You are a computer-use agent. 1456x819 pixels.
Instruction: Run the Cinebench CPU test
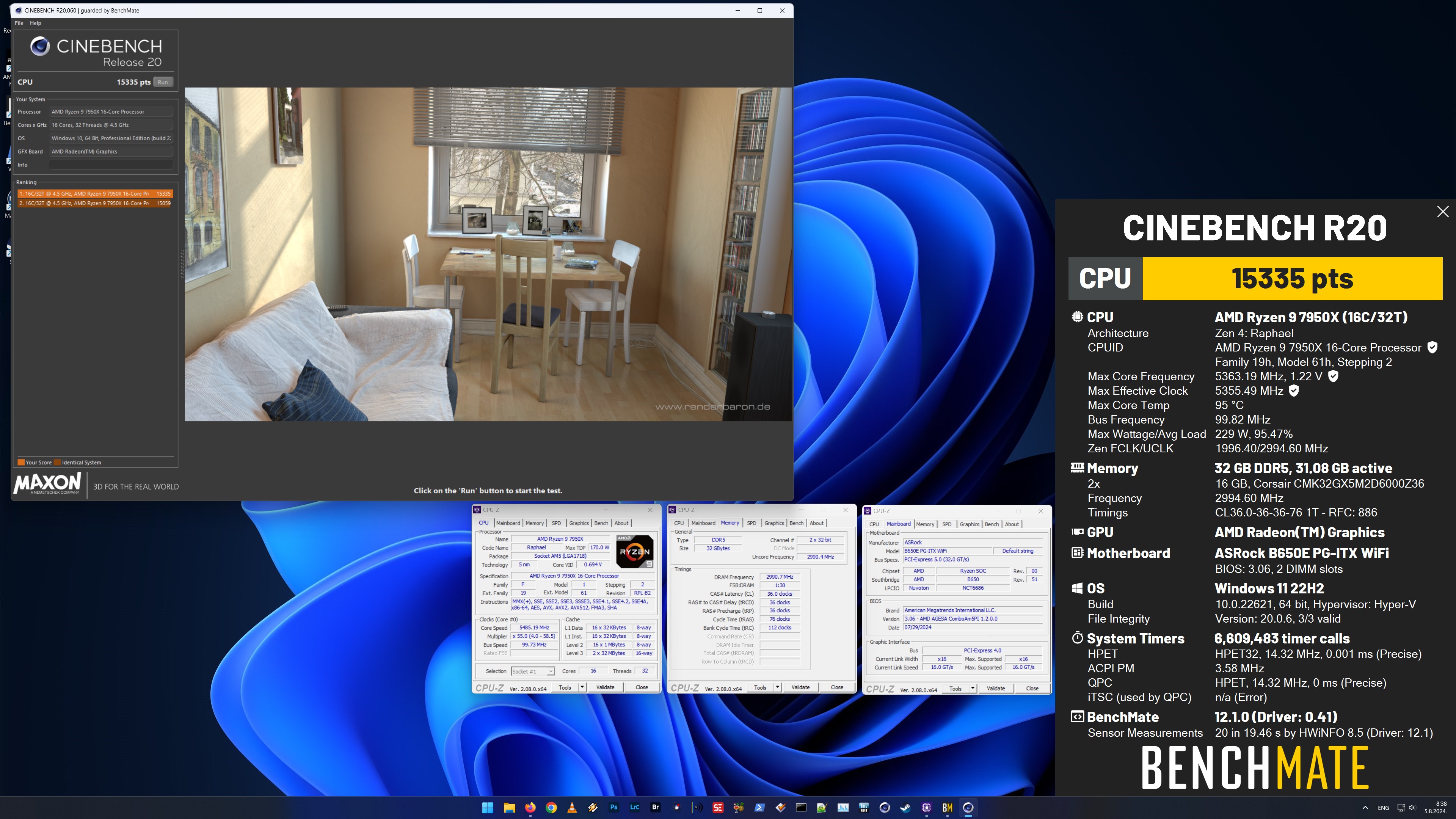click(x=163, y=82)
